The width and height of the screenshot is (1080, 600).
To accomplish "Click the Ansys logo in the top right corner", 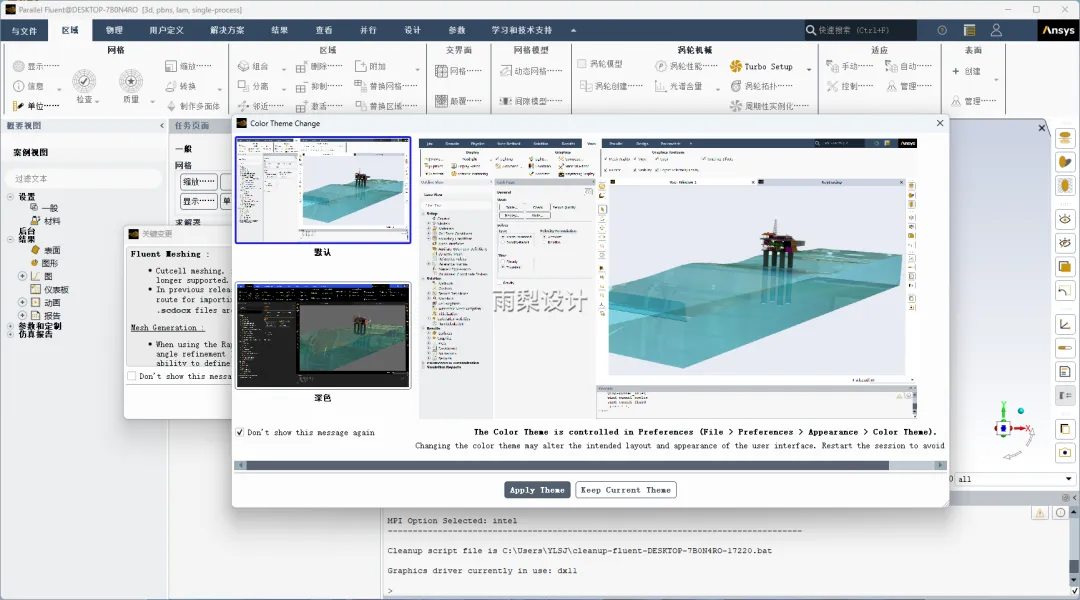I will 1058,30.
